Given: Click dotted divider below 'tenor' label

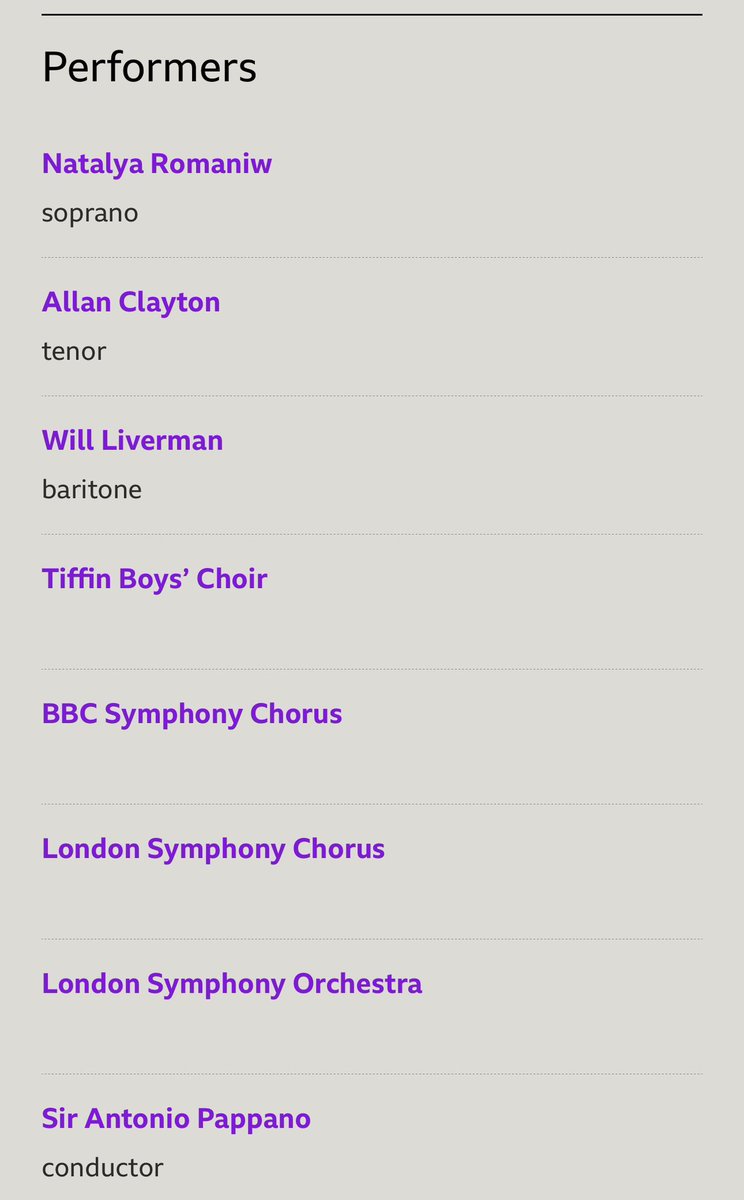Looking at the screenshot, I should [x=372, y=396].
